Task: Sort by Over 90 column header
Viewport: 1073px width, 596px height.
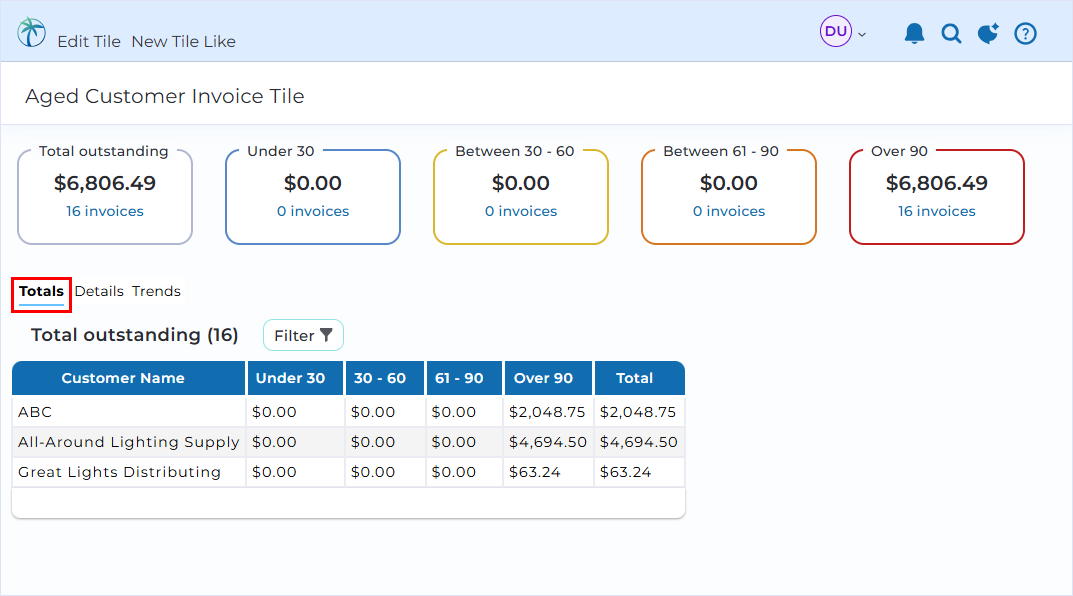Action: (548, 378)
